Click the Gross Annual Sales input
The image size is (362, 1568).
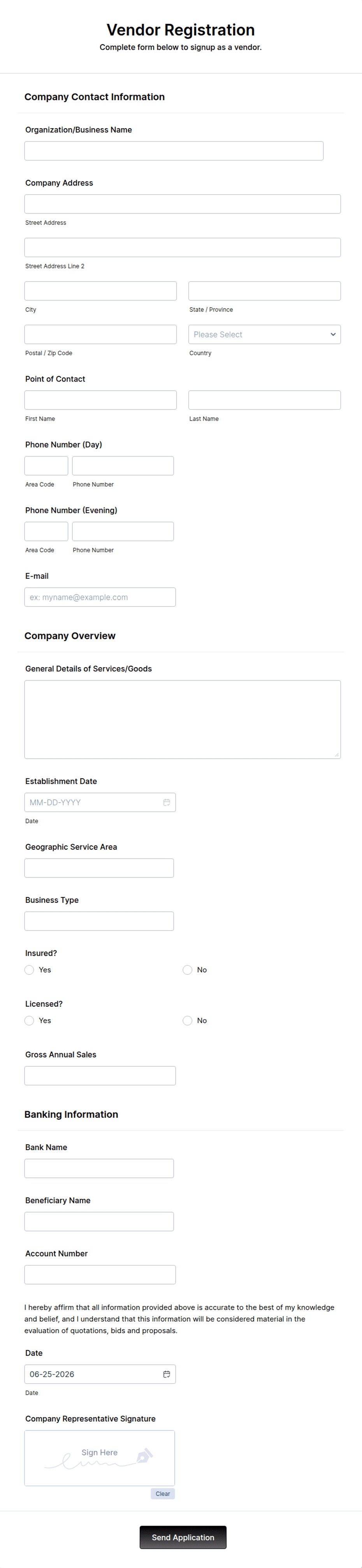click(x=100, y=1076)
